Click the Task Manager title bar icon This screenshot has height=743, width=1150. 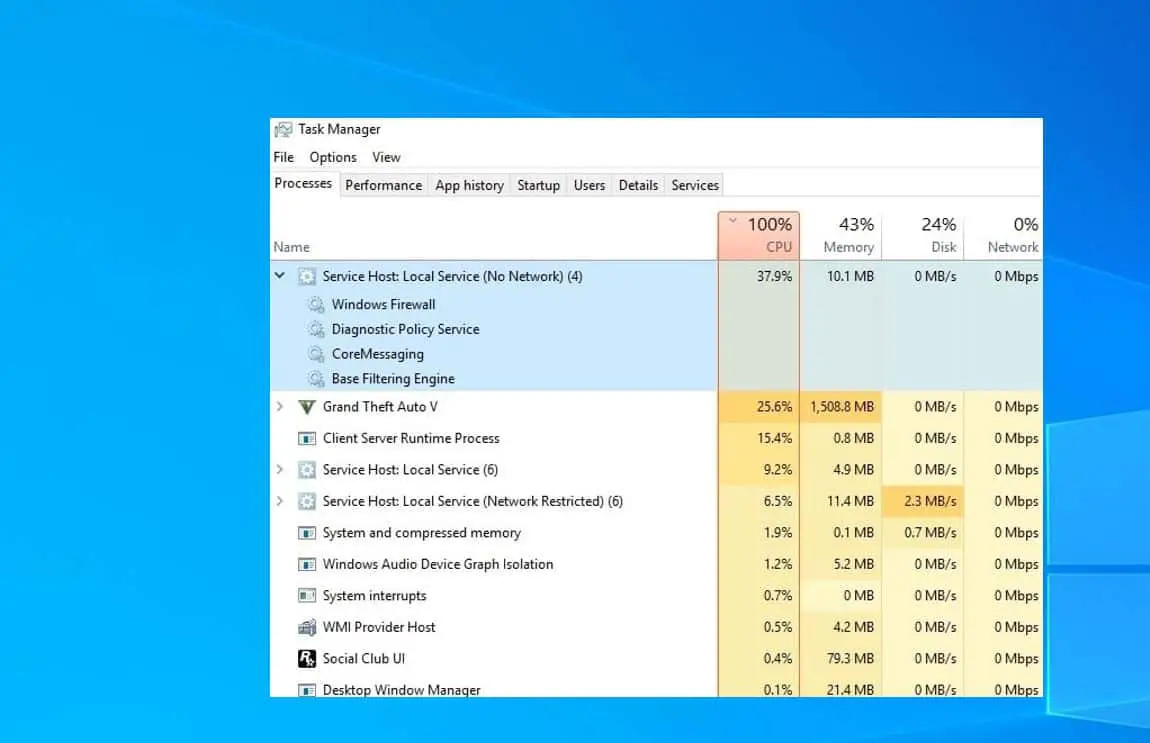[283, 130]
